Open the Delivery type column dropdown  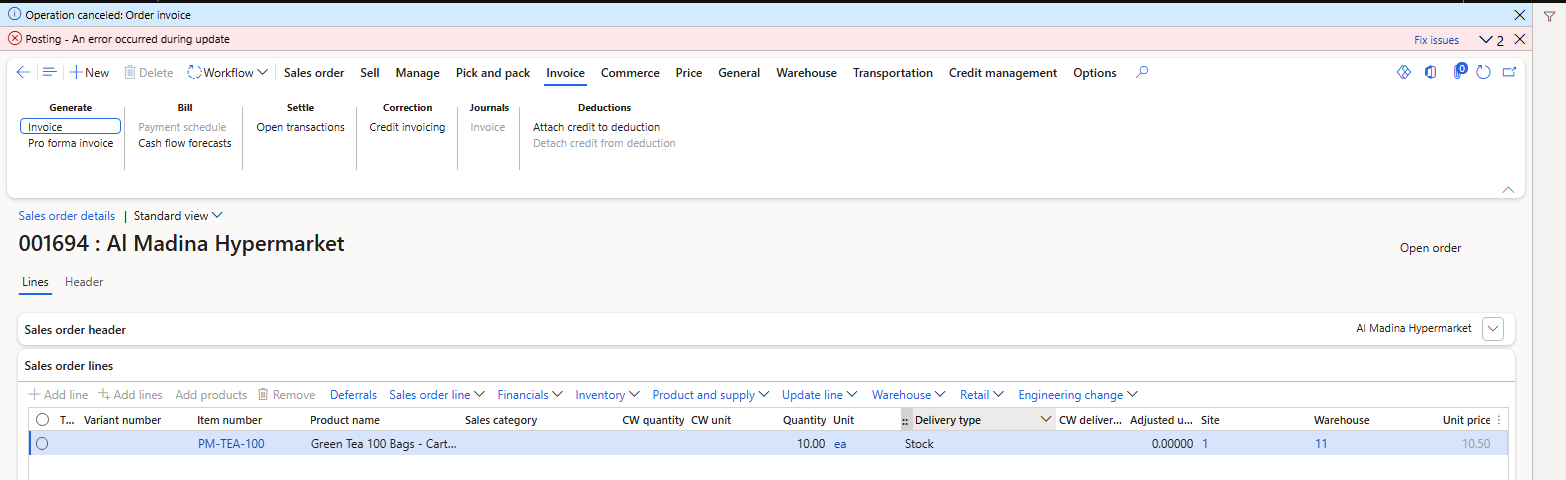point(1046,420)
